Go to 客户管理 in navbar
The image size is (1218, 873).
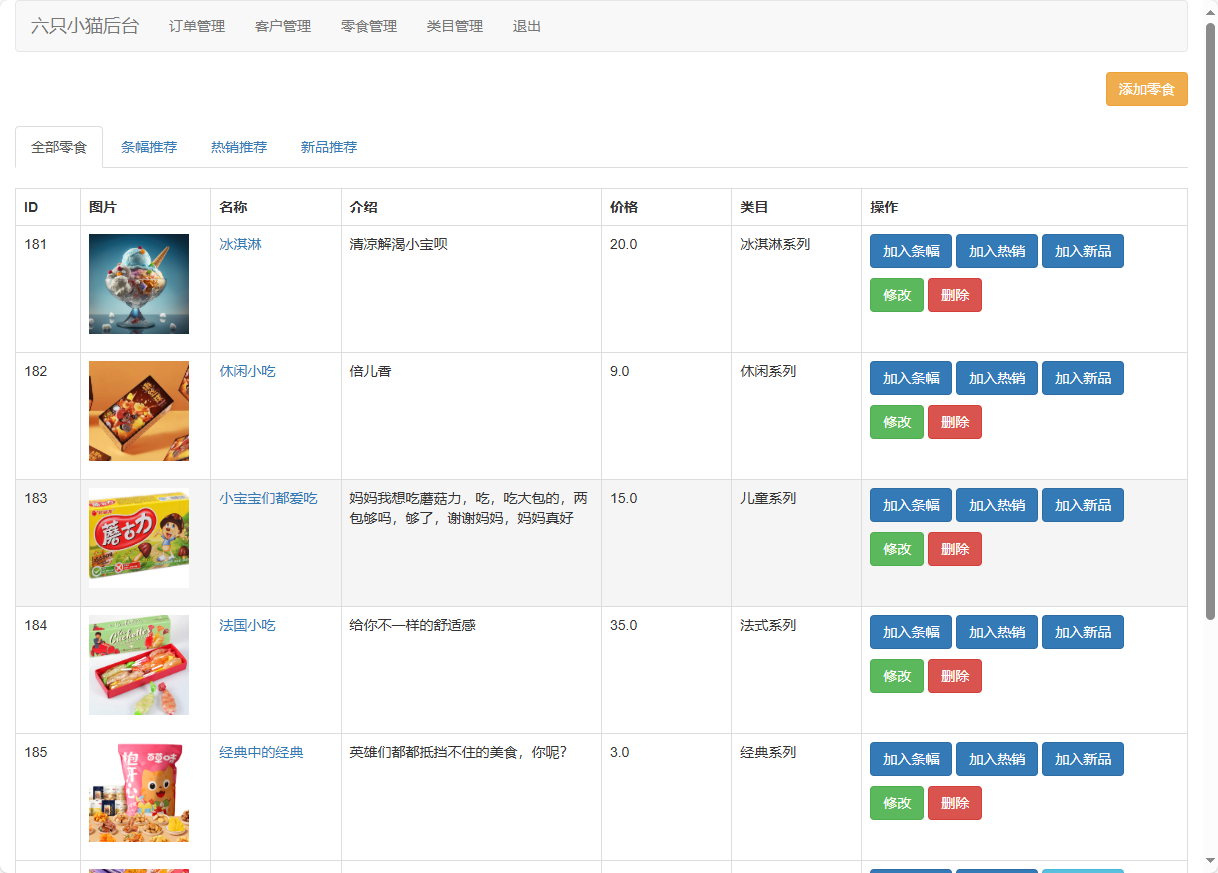point(283,27)
